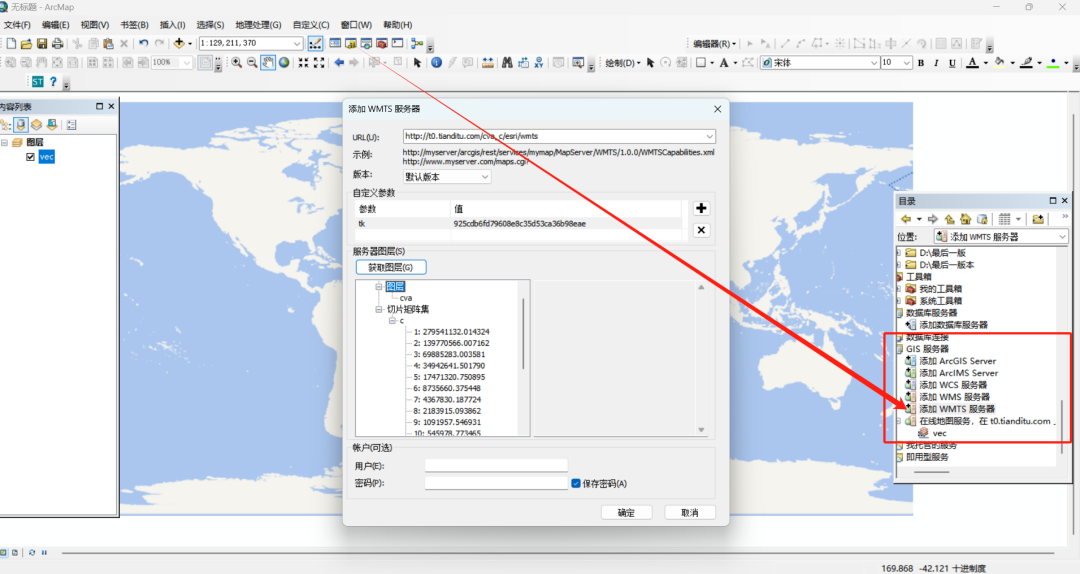Toggle the 保存密码 checkbox

[576, 483]
